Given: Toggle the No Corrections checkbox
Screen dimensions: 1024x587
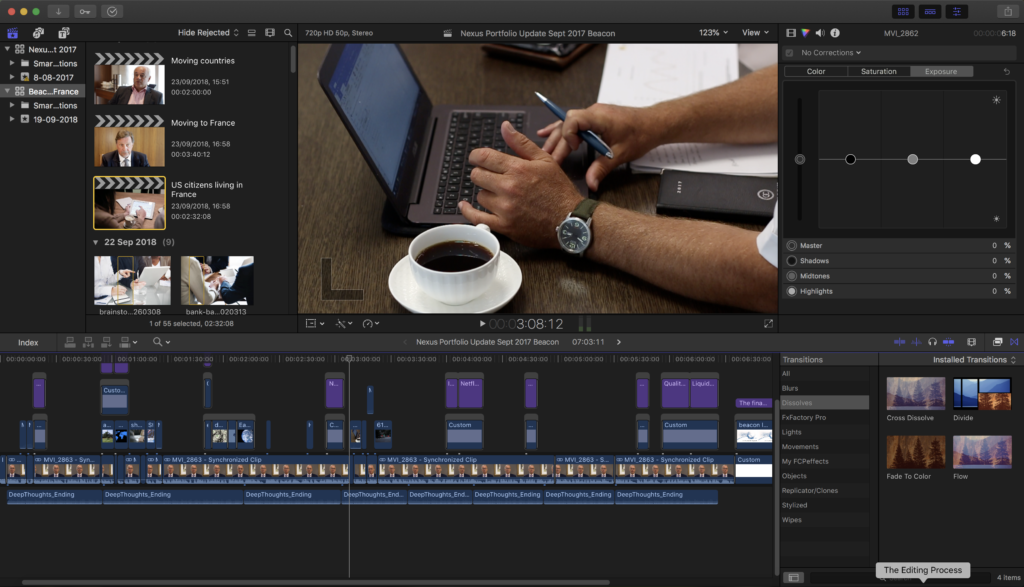Looking at the screenshot, I should tap(790, 52).
